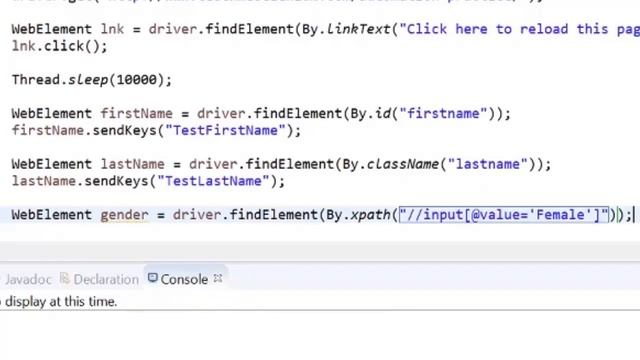640x360 pixels.
Task: Click the variable name gender
Action: pyautogui.click(x=124, y=215)
